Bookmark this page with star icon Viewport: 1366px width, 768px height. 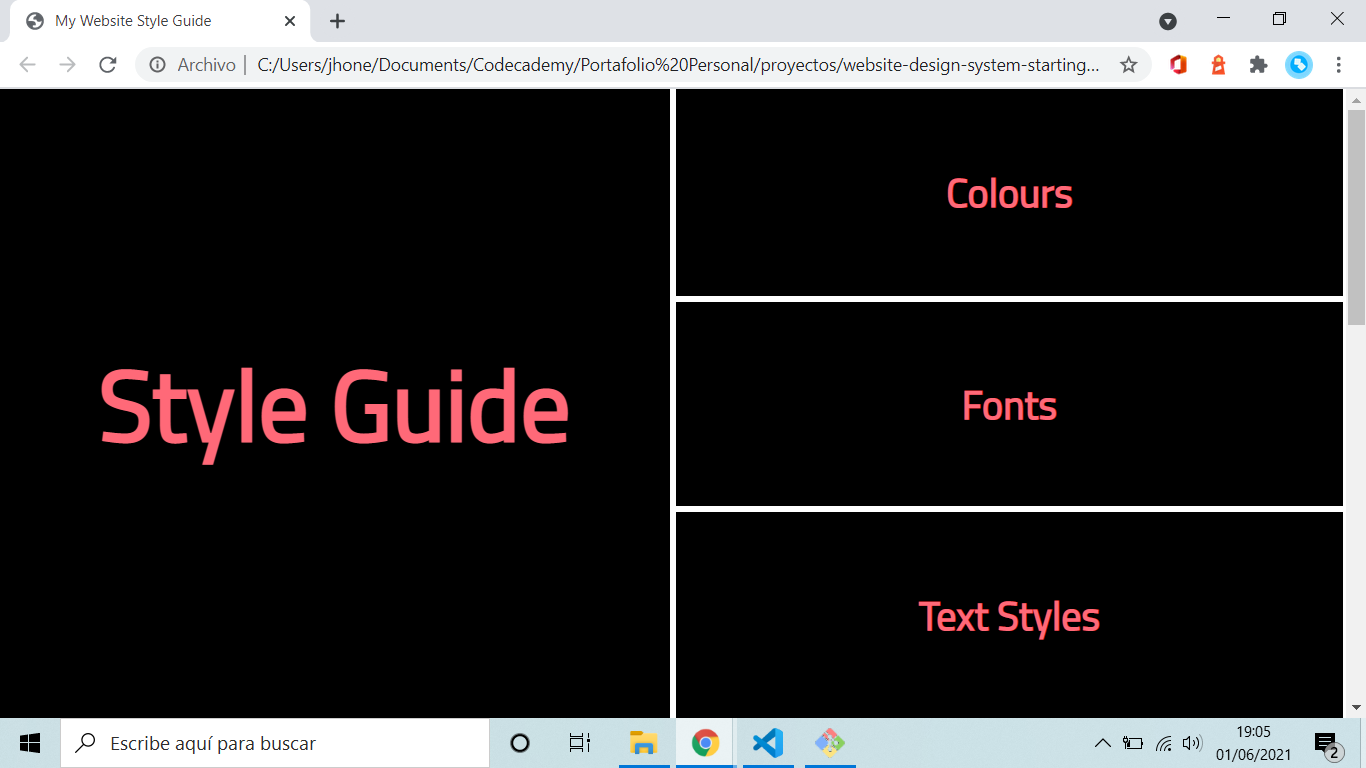pyautogui.click(x=1128, y=65)
